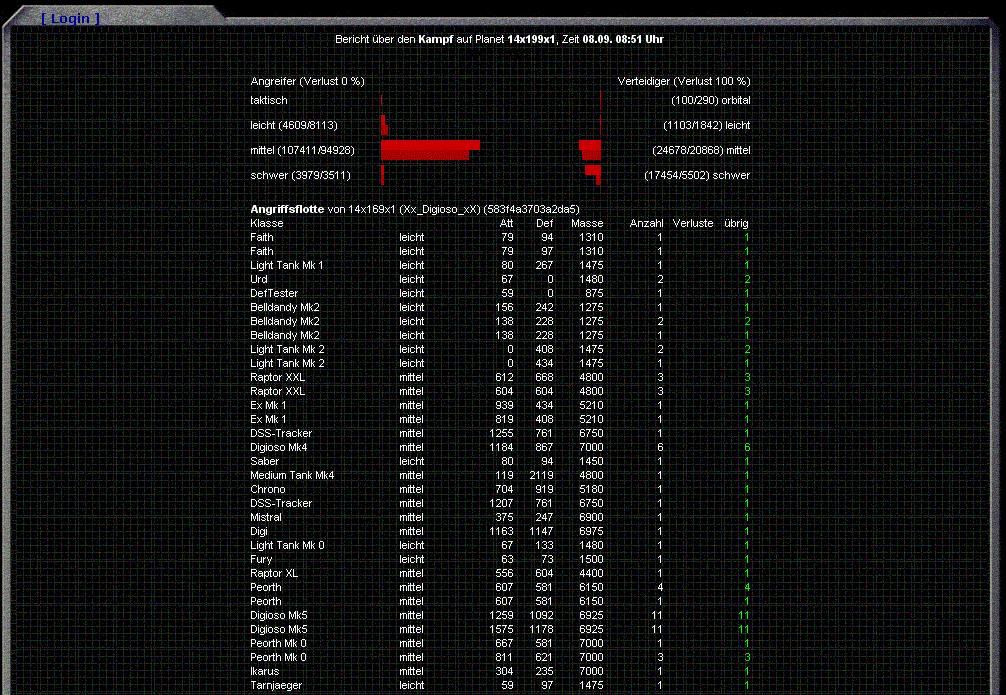Viewport: 1006px width, 695px height.
Task: Click the Angriffsflotte heading
Action: click(287, 209)
